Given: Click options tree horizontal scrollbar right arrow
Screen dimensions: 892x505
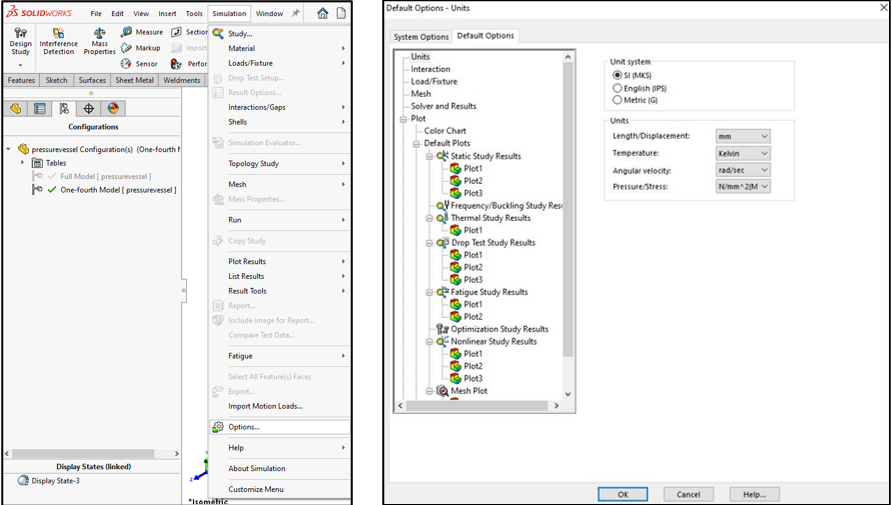Looking at the screenshot, I should [556, 406].
